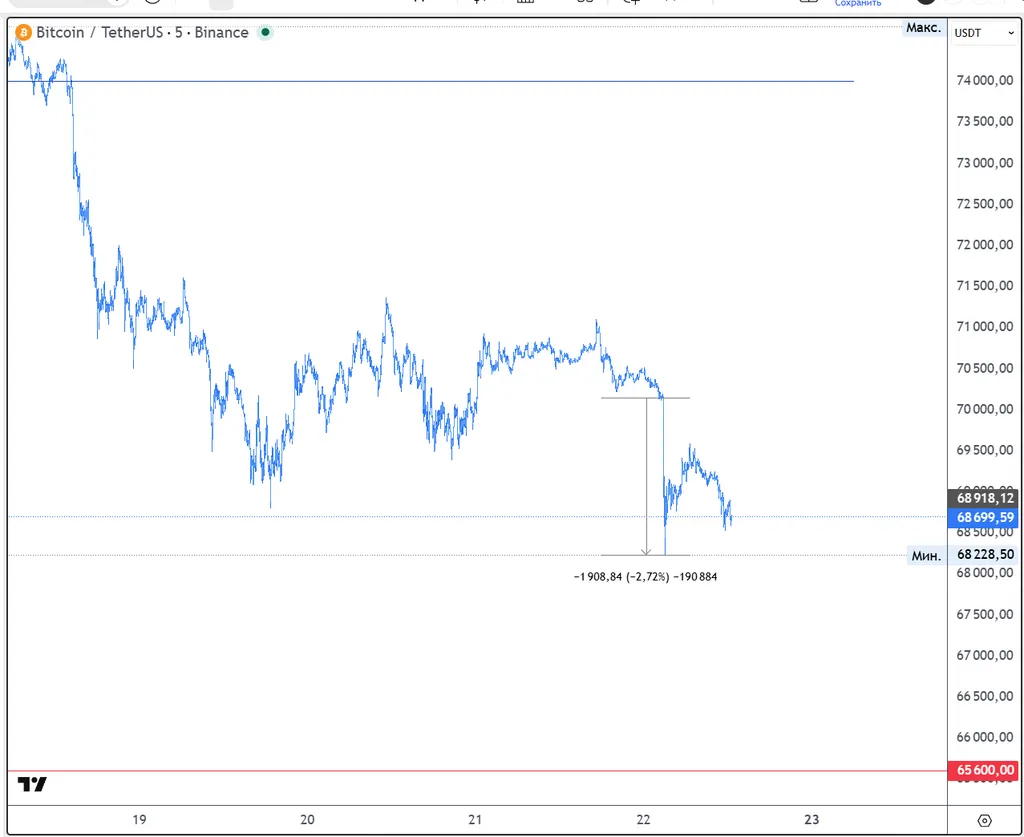Click the dark 68 918,12 price label

(x=985, y=497)
